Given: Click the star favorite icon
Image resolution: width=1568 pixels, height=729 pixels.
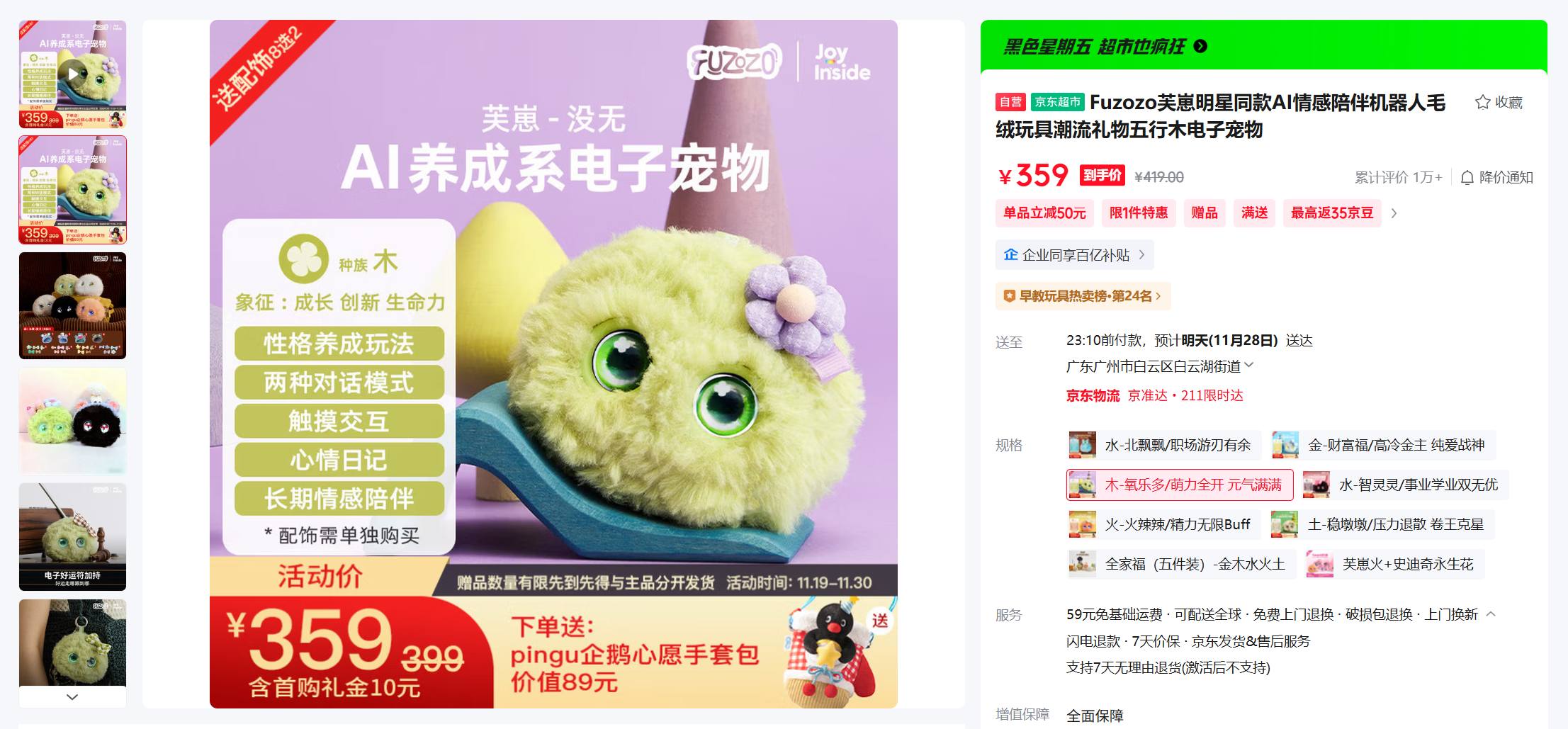Looking at the screenshot, I should click(1482, 103).
